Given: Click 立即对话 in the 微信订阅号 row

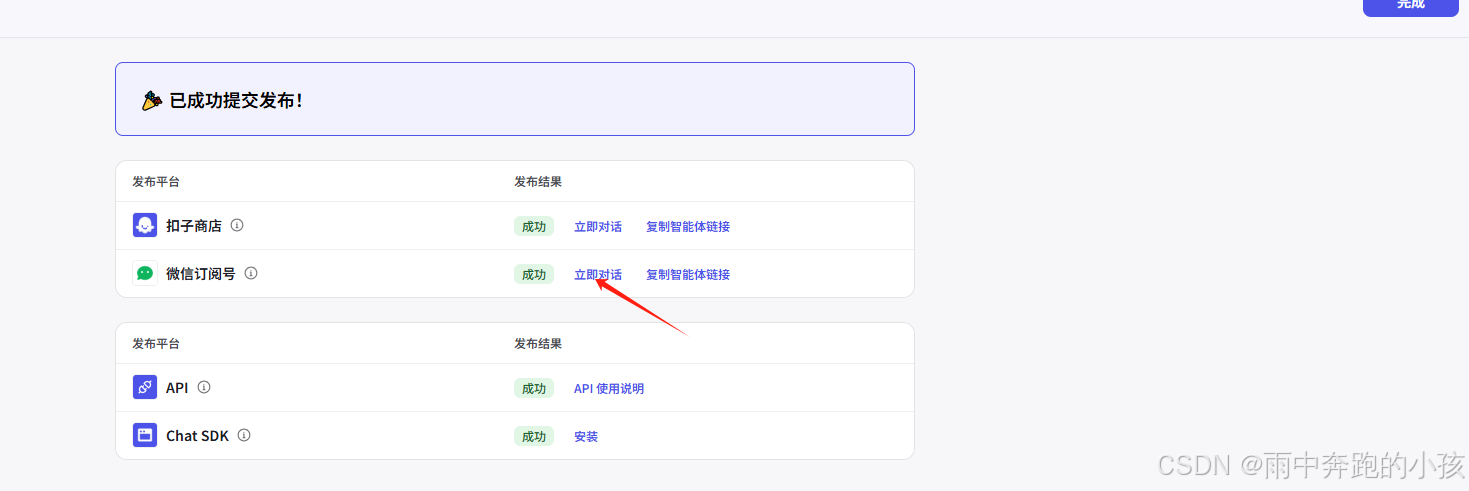Looking at the screenshot, I should click(598, 275).
